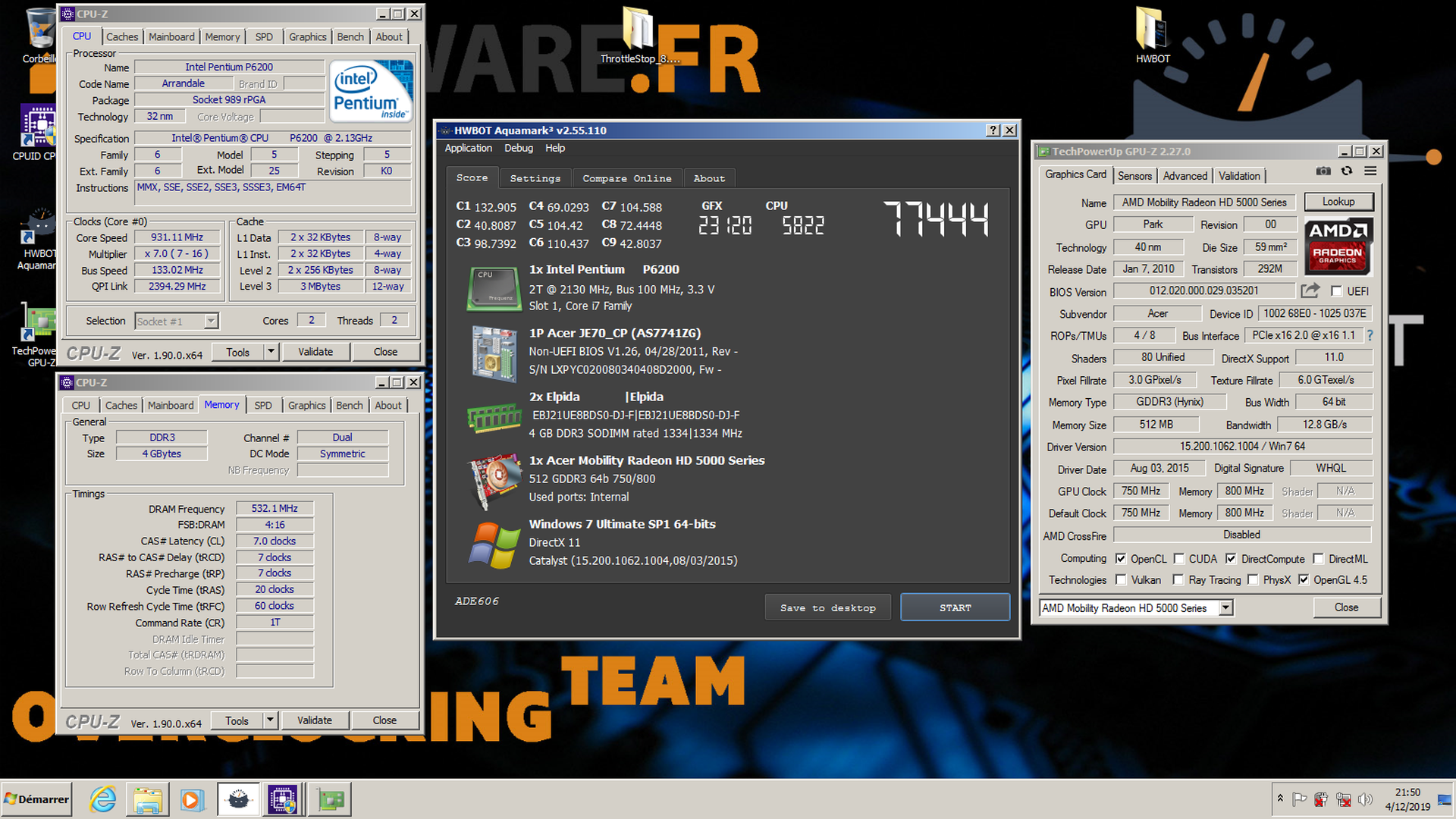Screen dimensions: 1456x819
Task: Click the GPU-Z screenshot camera icon
Action: click(1323, 171)
